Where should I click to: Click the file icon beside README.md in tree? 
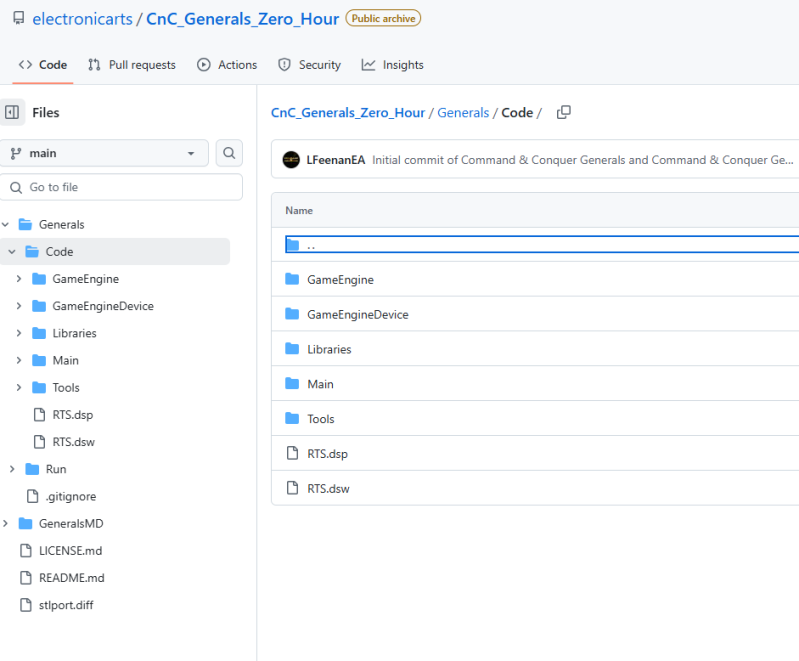tap(25, 577)
